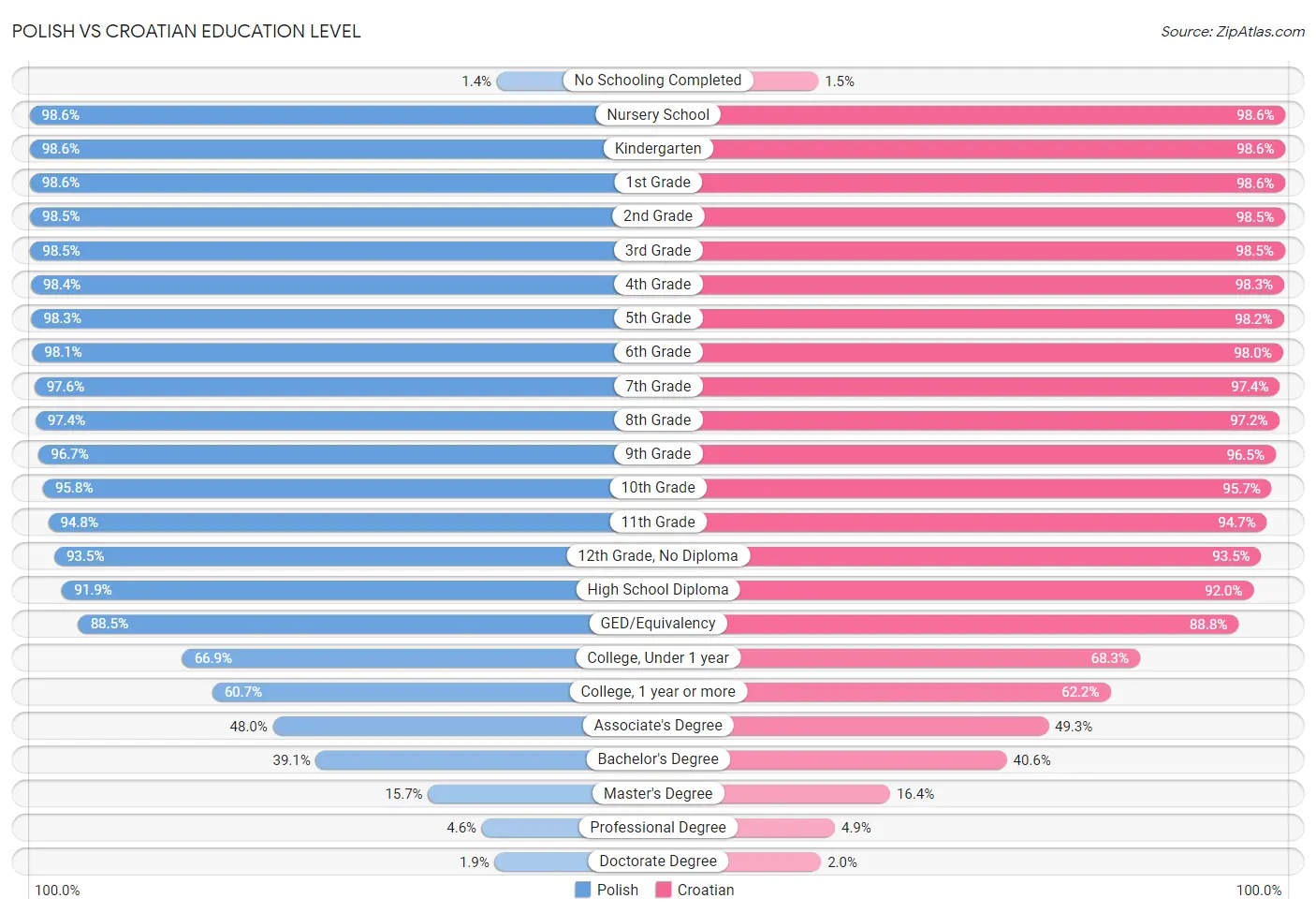Select the No Schooling Completed label
The image size is (1316, 913).
point(658,81)
